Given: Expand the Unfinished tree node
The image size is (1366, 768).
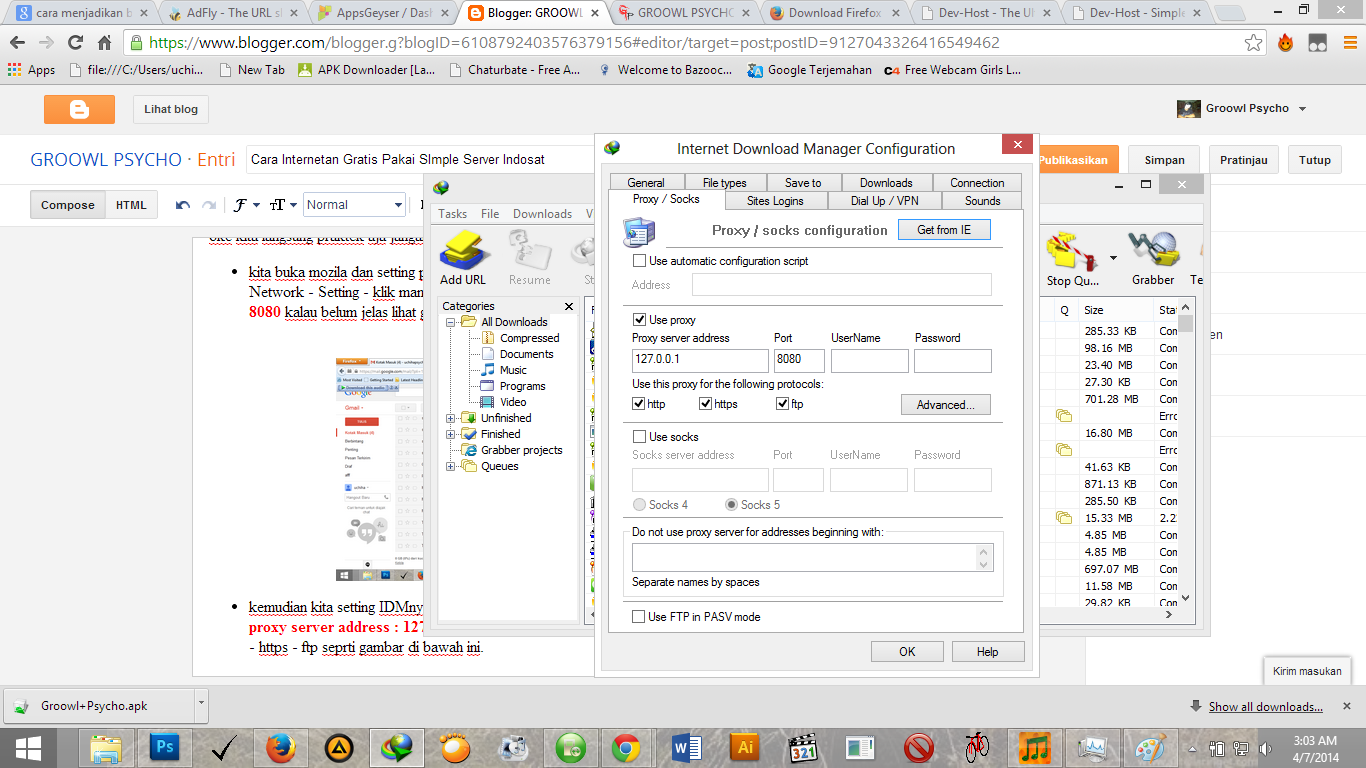Looking at the screenshot, I should coord(451,418).
